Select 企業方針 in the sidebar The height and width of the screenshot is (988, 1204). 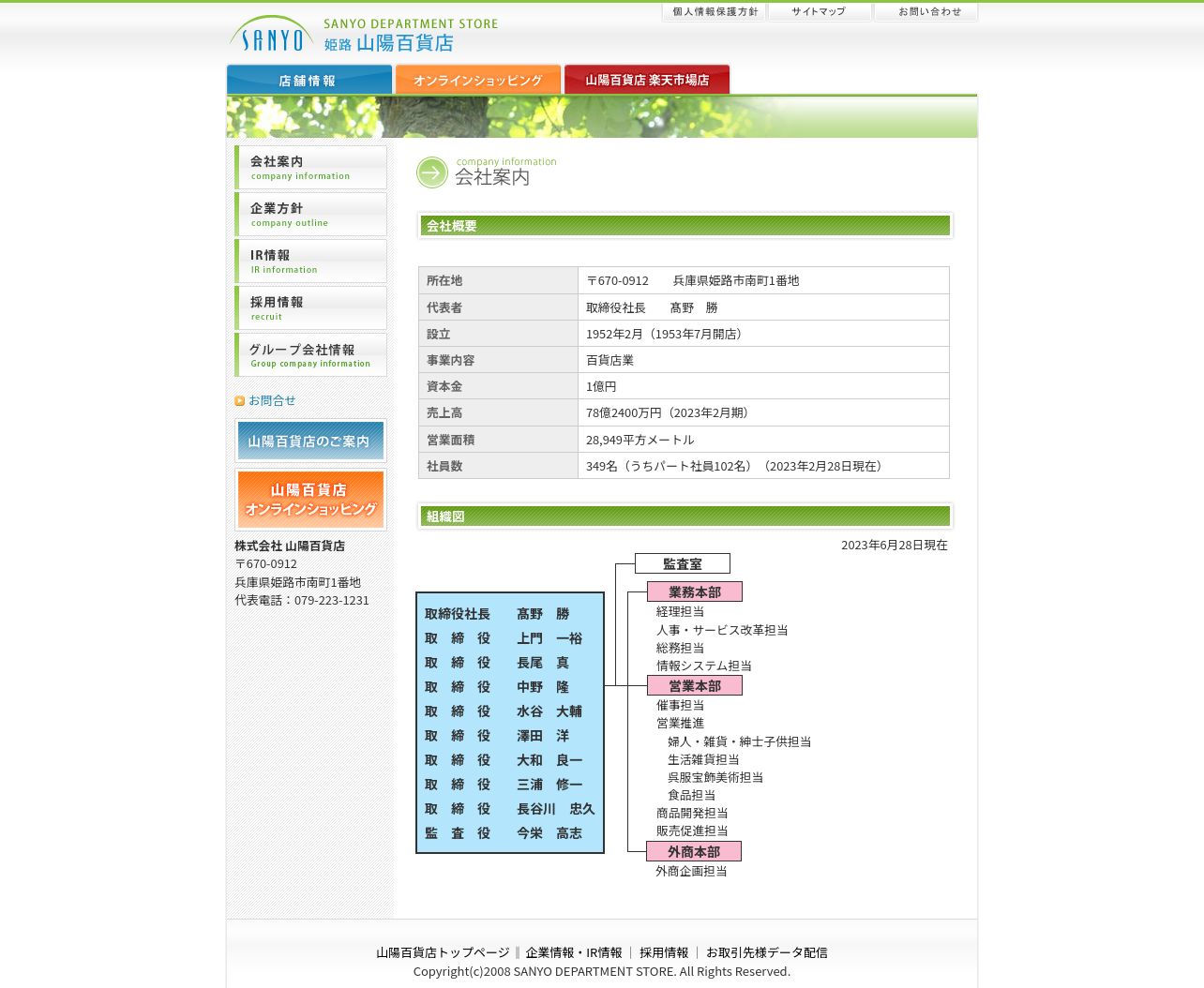(311, 215)
